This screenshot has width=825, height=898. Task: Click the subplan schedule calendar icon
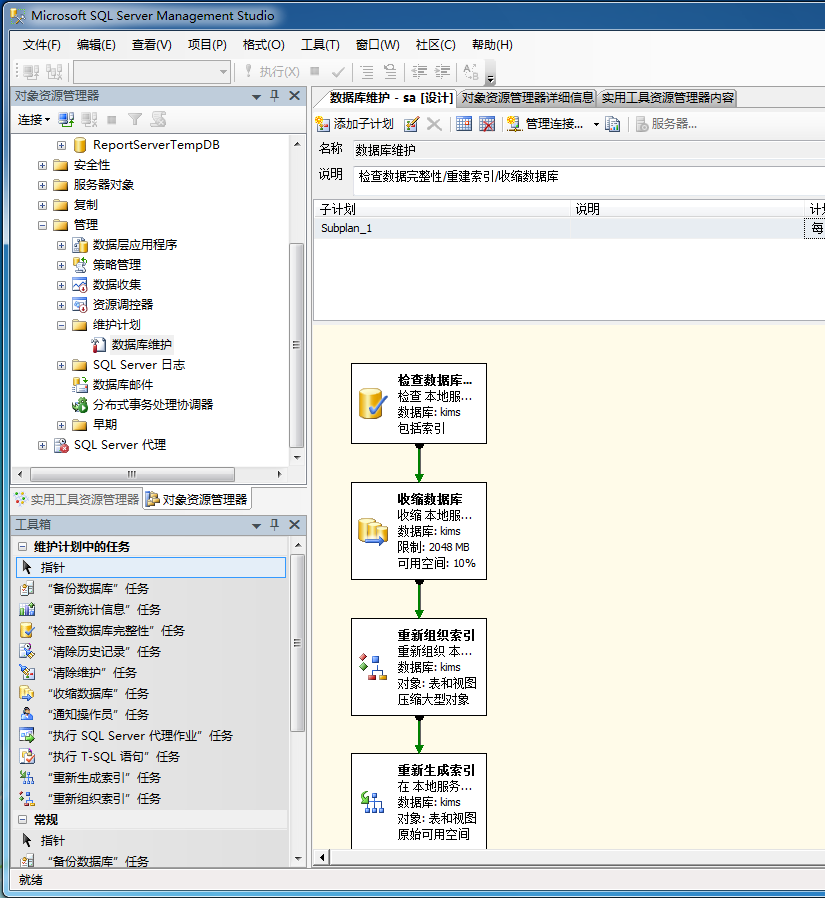click(x=464, y=124)
